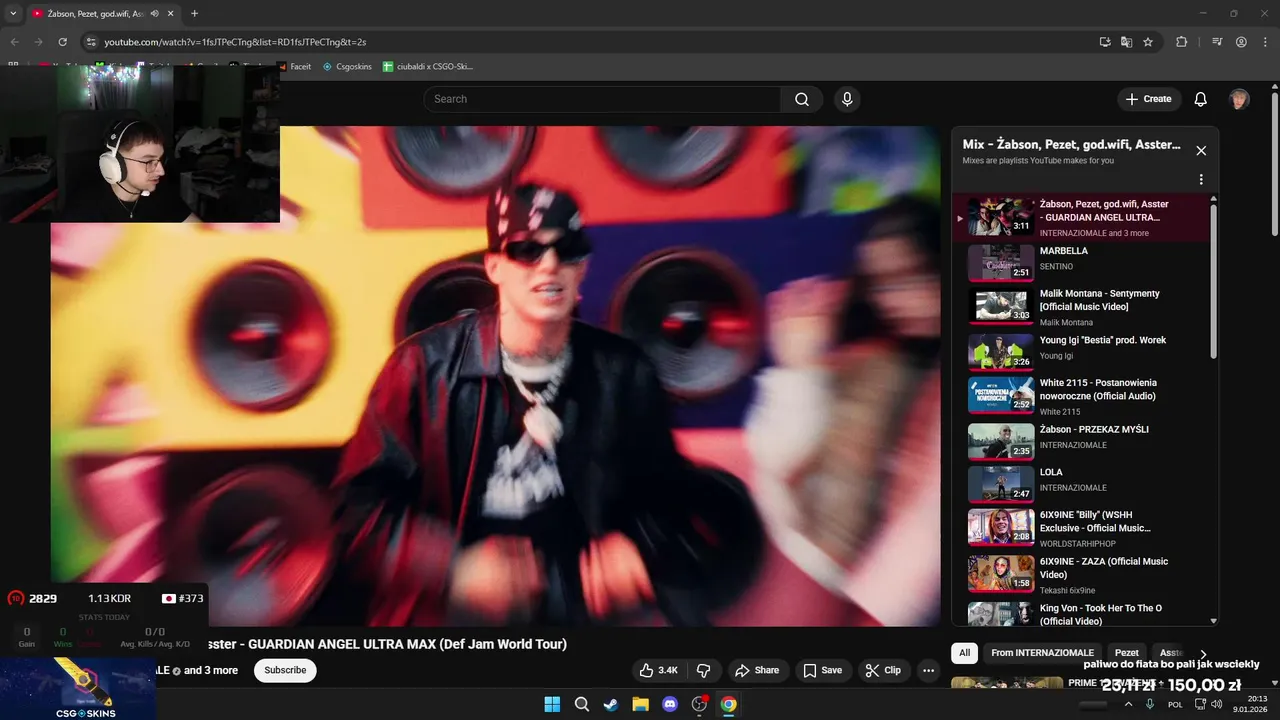The height and width of the screenshot is (720, 1280).
Task: Mute the tab via speaker icon
Action: [x=154, y=14]
